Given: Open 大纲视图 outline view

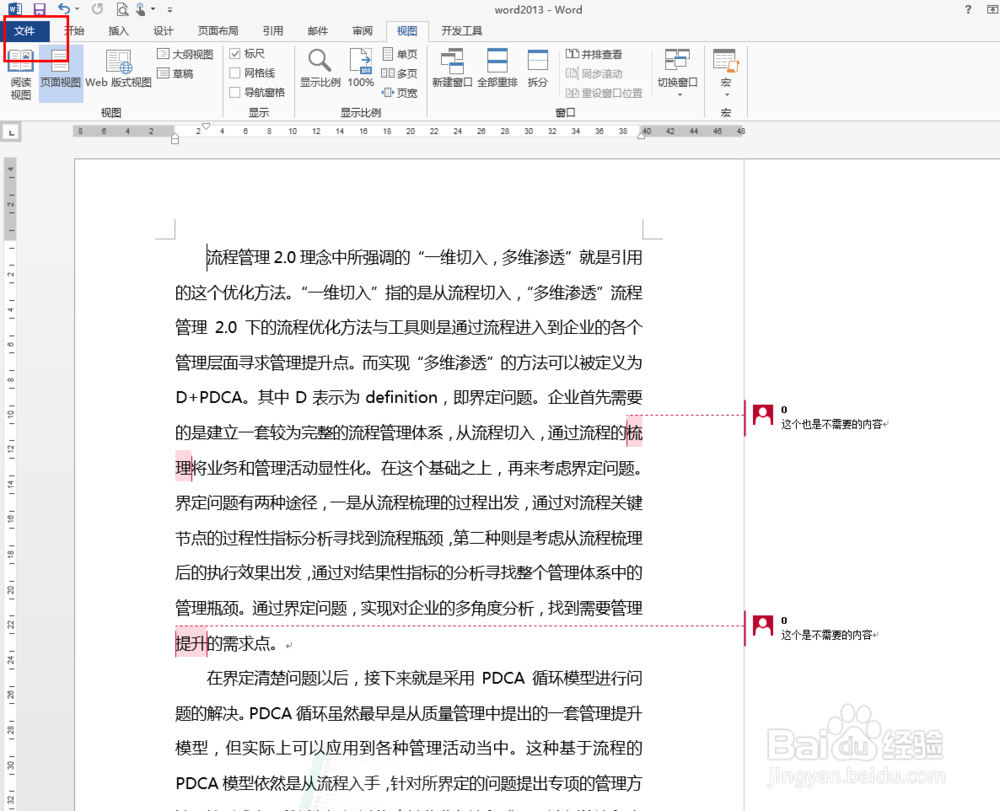Looking at the screenshot, I should (x=186, y=54).
